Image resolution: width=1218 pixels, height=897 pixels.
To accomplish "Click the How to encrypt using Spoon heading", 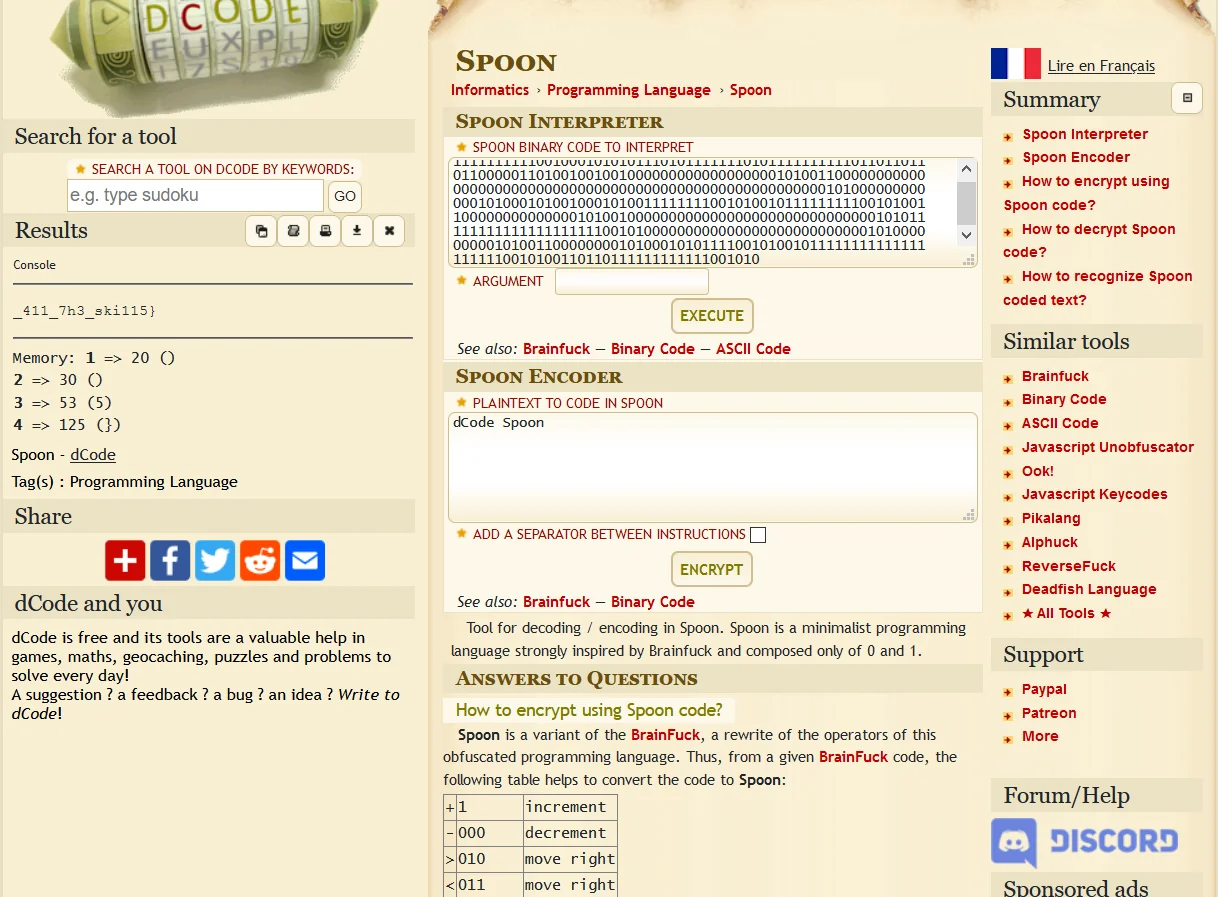I will coord(589,710).
